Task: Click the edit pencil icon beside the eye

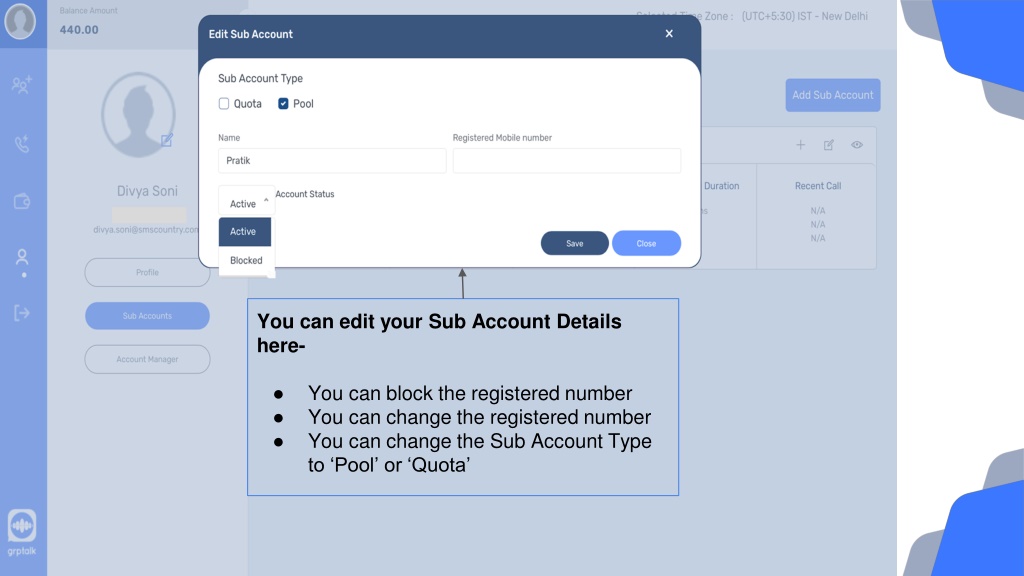Action: [829, 145]
